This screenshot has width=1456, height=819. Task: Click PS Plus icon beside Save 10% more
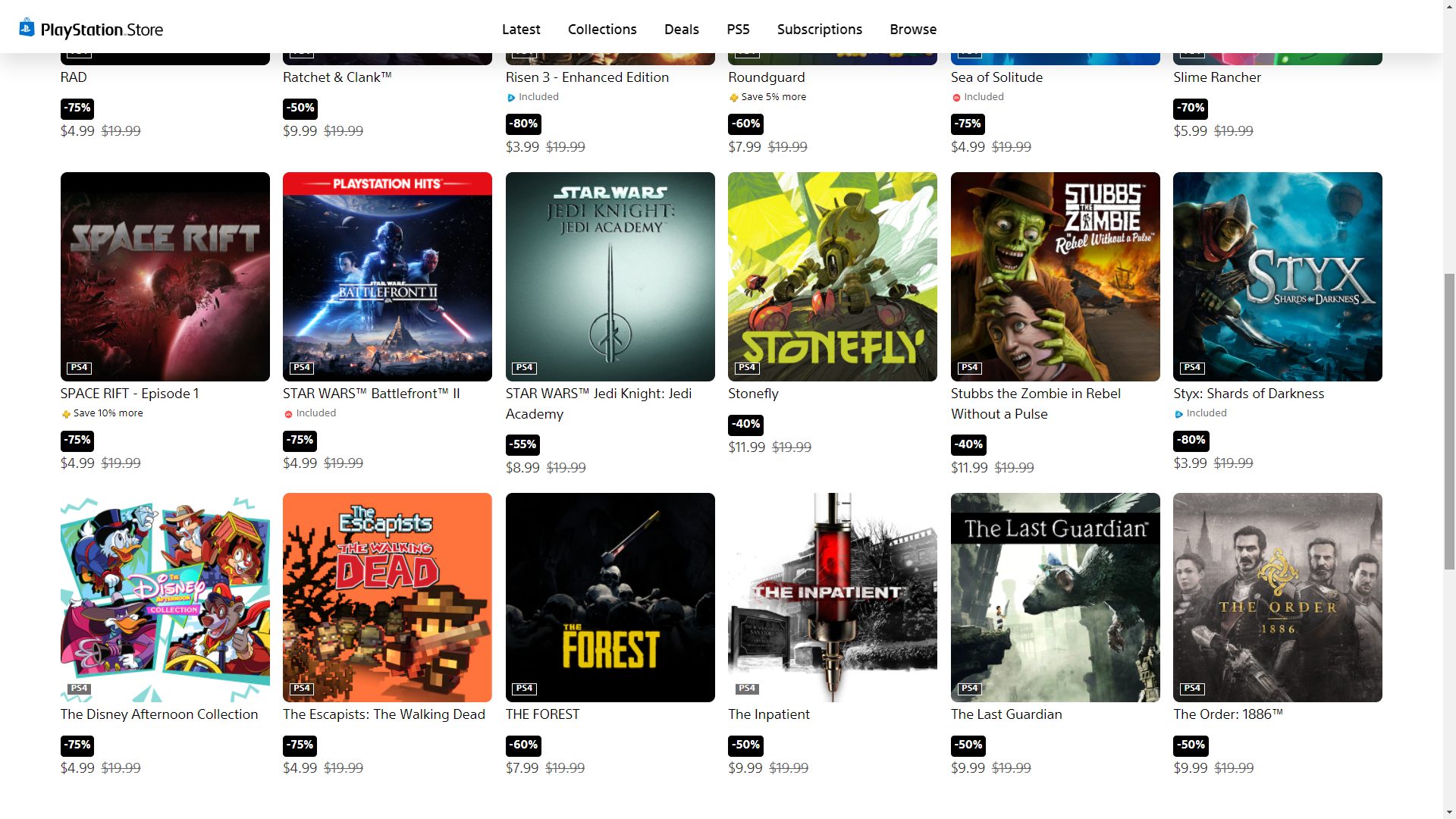tap(66, 414)
